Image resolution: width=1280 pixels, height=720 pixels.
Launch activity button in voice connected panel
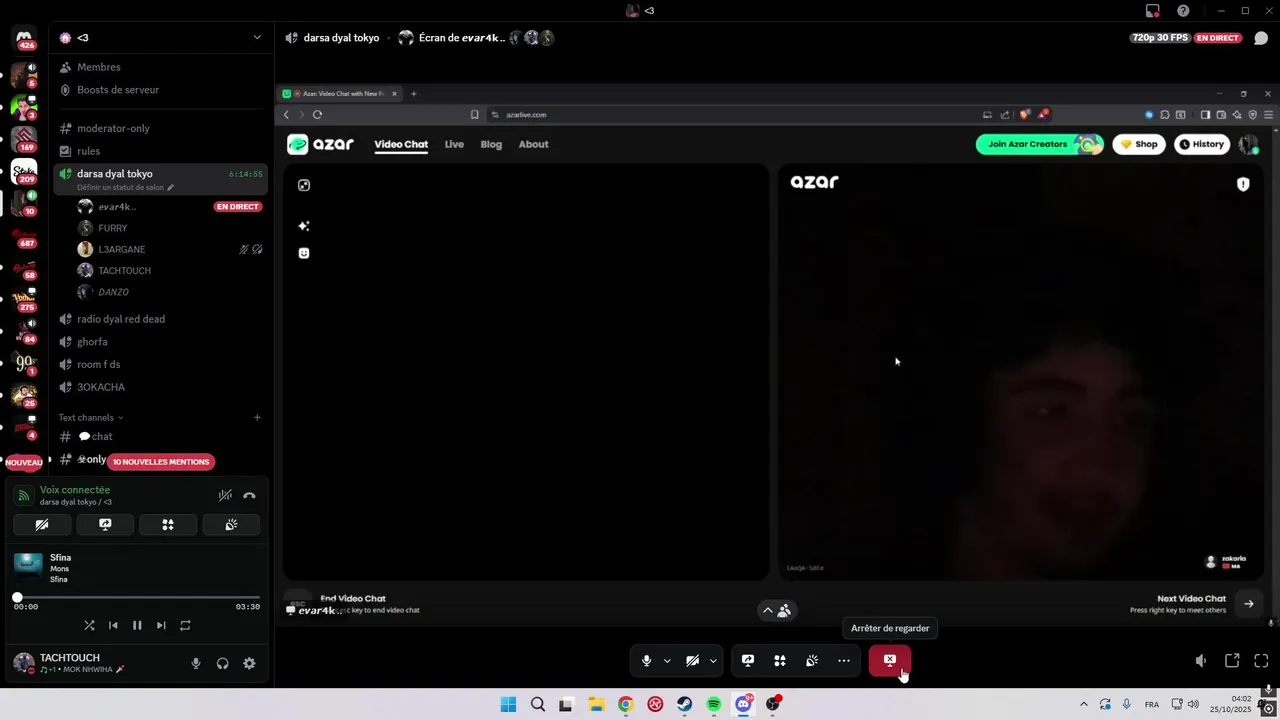coord(168,524)
